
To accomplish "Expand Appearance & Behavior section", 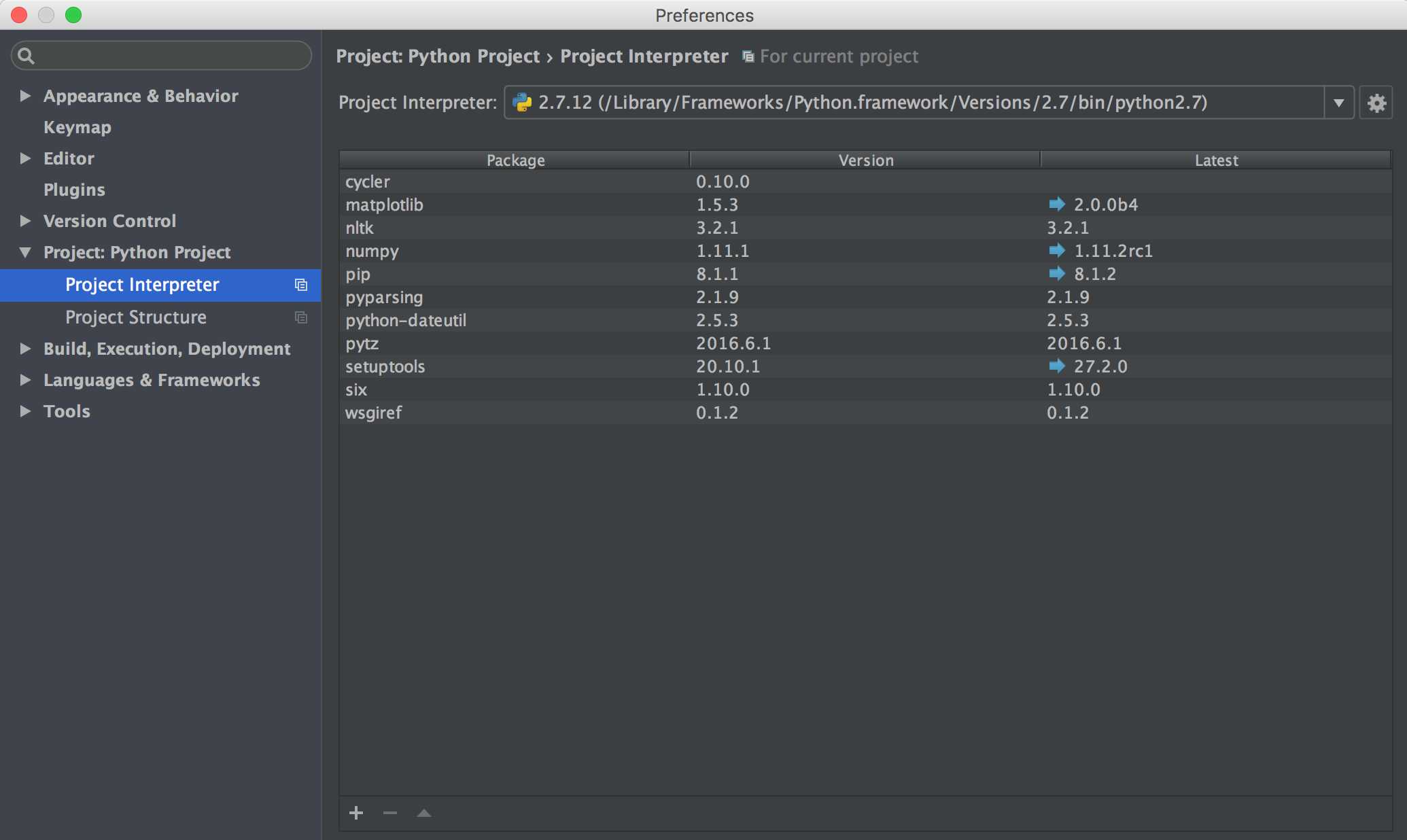I will coord(25,96).
